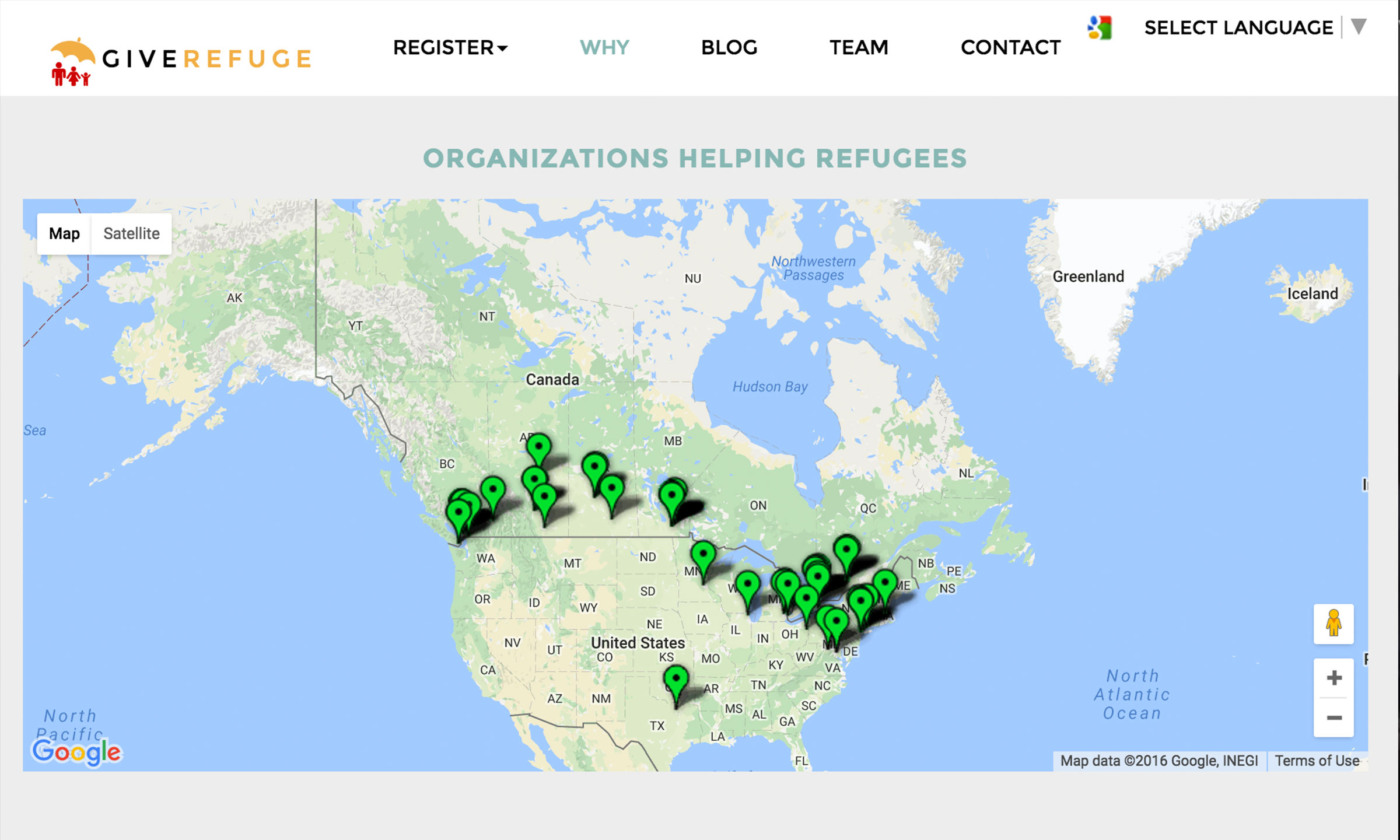Click the Google Translate icon

(x=1100, y=27)
